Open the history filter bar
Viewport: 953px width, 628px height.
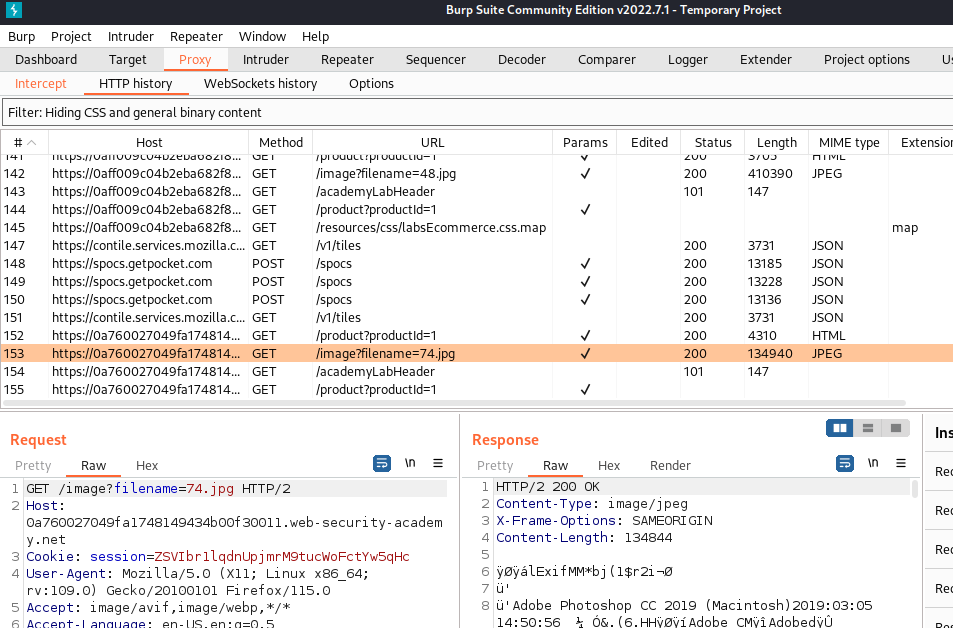tap(477, 112)
